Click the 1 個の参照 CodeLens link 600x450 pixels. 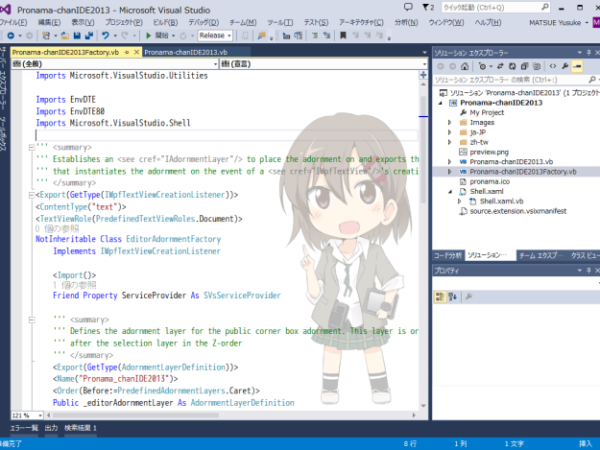74,285
